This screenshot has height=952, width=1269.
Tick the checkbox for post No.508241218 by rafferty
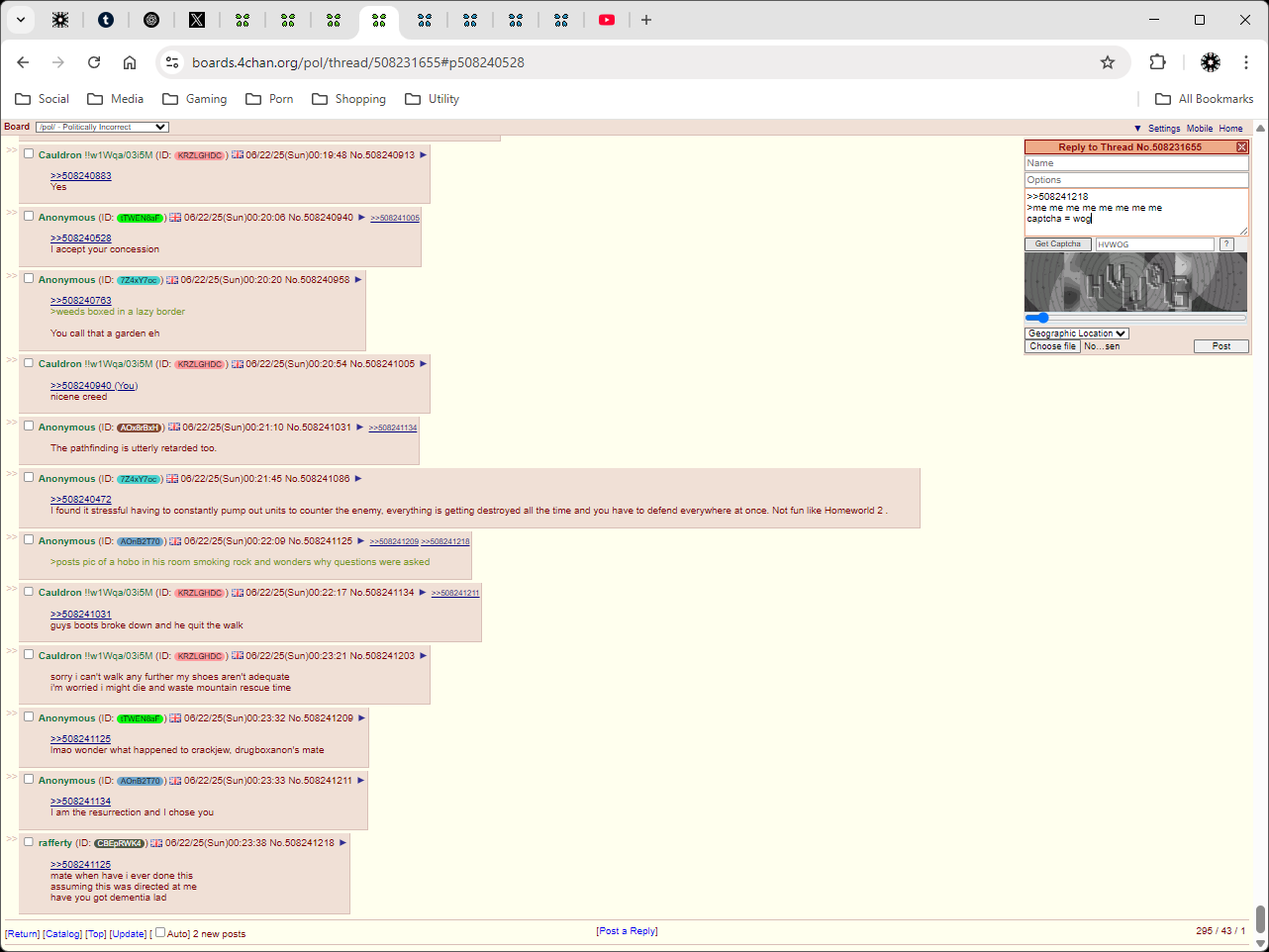point(29,841)
